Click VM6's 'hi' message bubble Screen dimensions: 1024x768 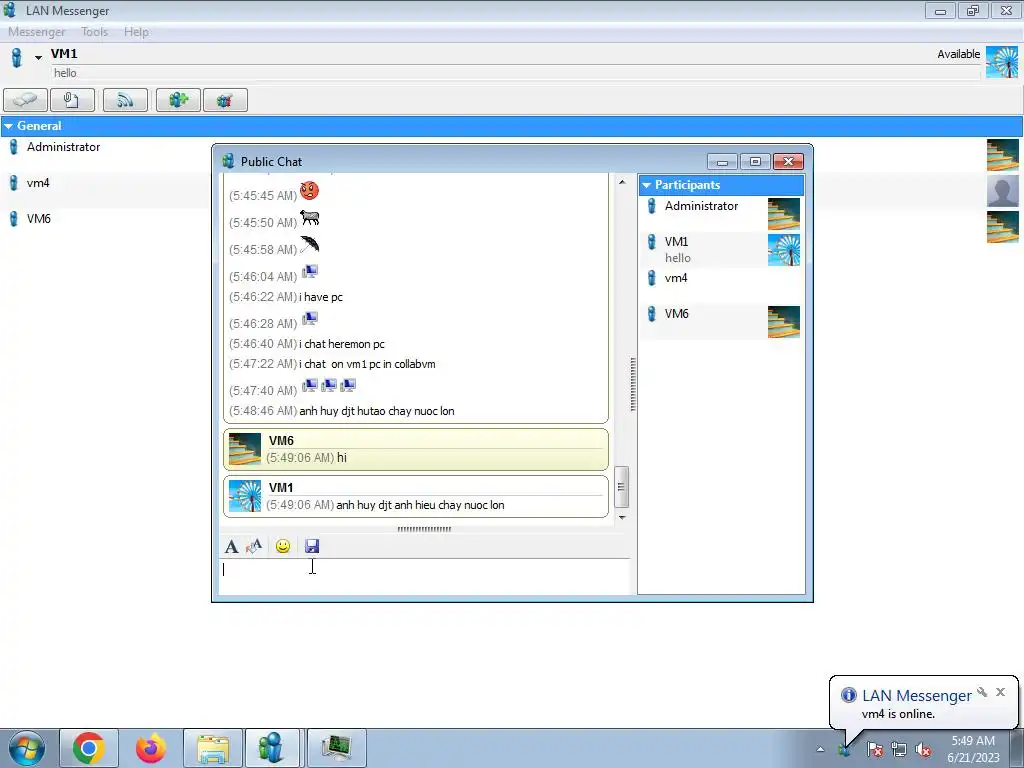click(x=415, y=450)
